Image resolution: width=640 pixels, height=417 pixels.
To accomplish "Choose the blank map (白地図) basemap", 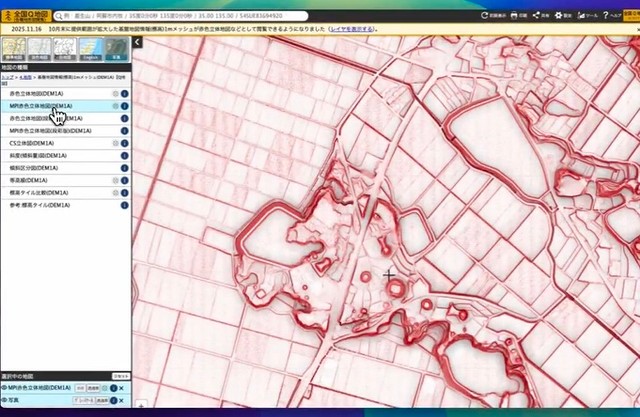I will 64,50.
